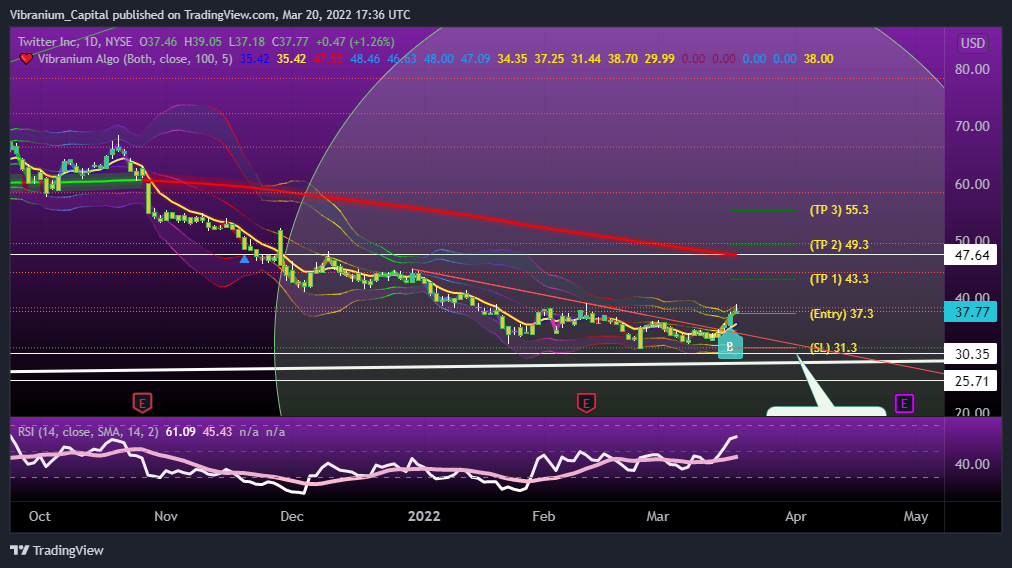Click the current price 37.77 axis label
The height and width of the screenshot is (568, 1012).
point(971,312)
